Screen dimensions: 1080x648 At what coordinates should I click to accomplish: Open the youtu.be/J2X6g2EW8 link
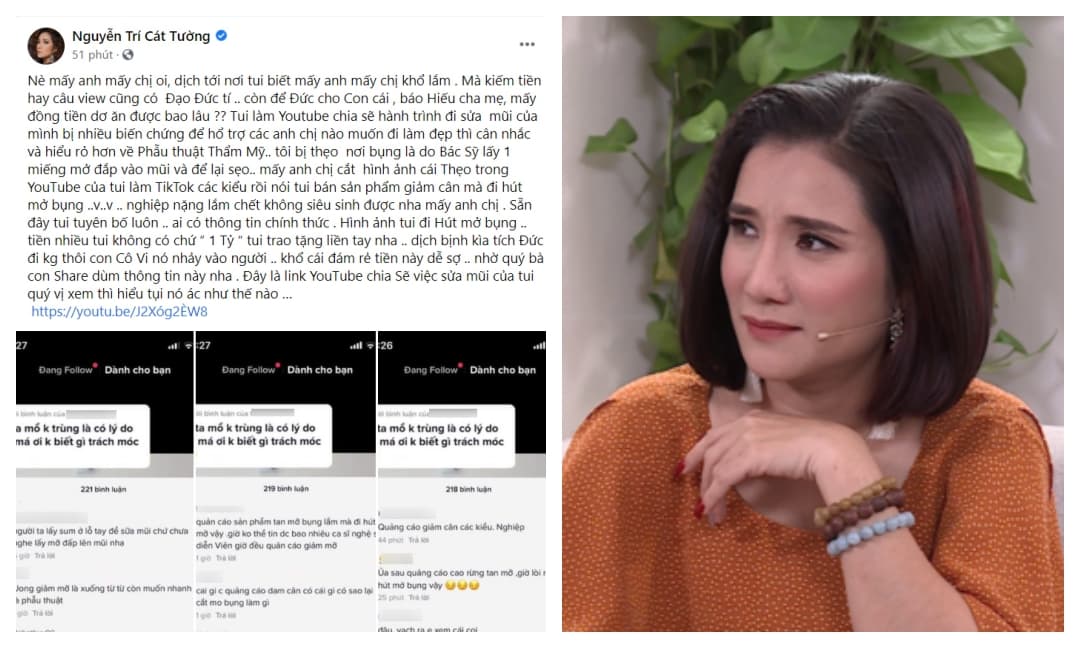pos(119,311)
